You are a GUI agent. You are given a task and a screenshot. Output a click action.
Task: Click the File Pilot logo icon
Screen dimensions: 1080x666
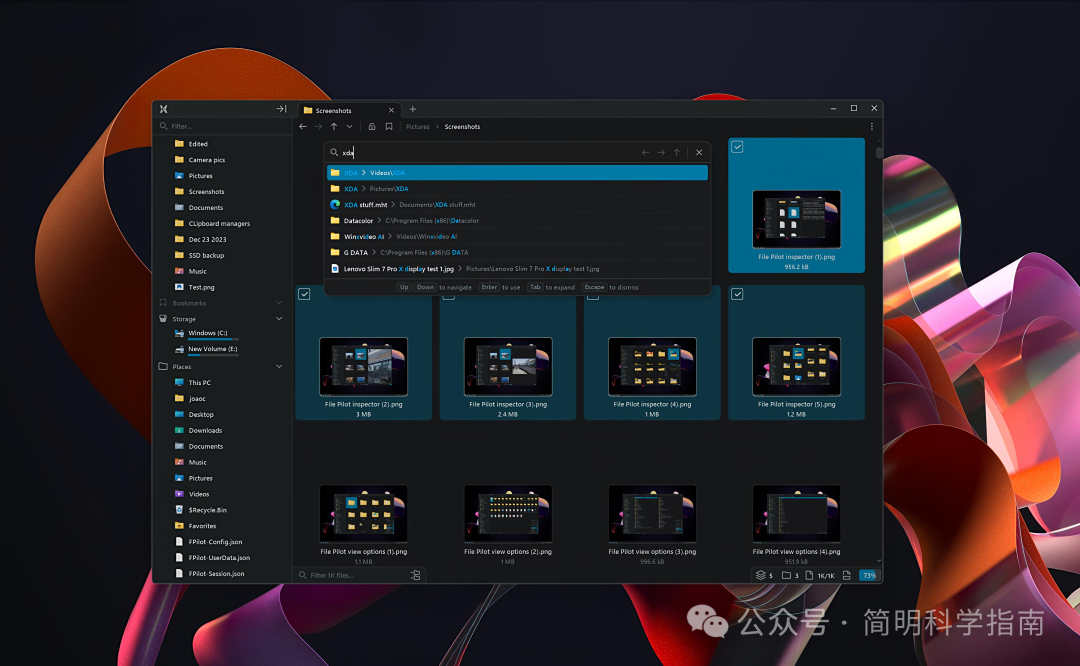coord(163,109)
